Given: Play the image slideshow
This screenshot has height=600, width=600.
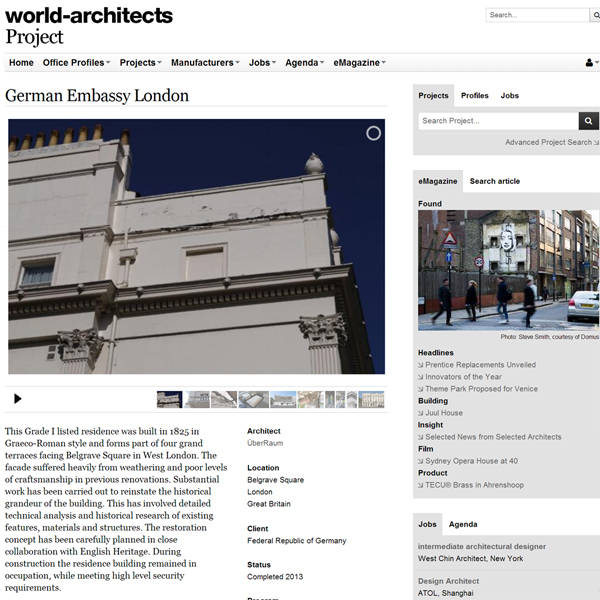Looking at the screenshot, I should click(x=18, y=399).
